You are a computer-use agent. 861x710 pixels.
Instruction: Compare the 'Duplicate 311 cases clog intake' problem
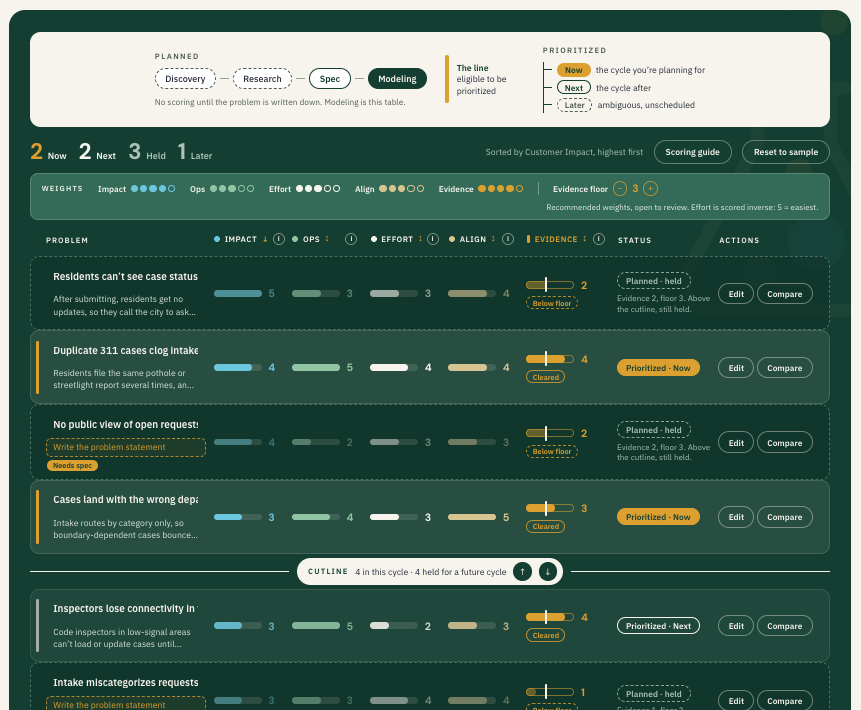[785, 368]
